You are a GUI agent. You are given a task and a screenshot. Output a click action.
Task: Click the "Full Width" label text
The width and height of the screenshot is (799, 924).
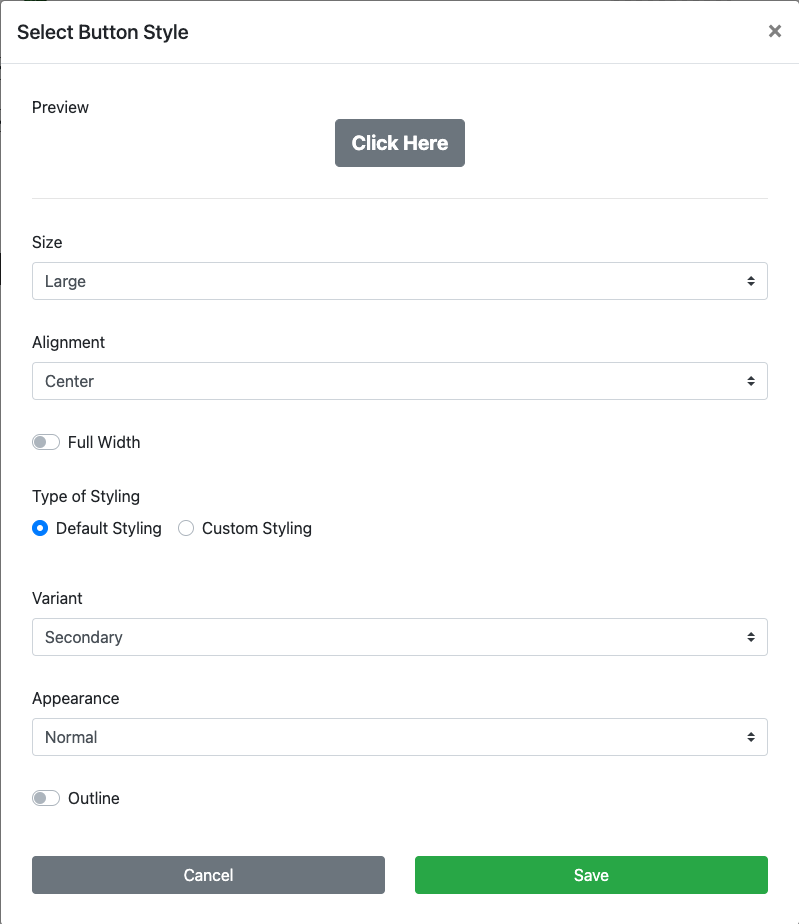point(104,442)
